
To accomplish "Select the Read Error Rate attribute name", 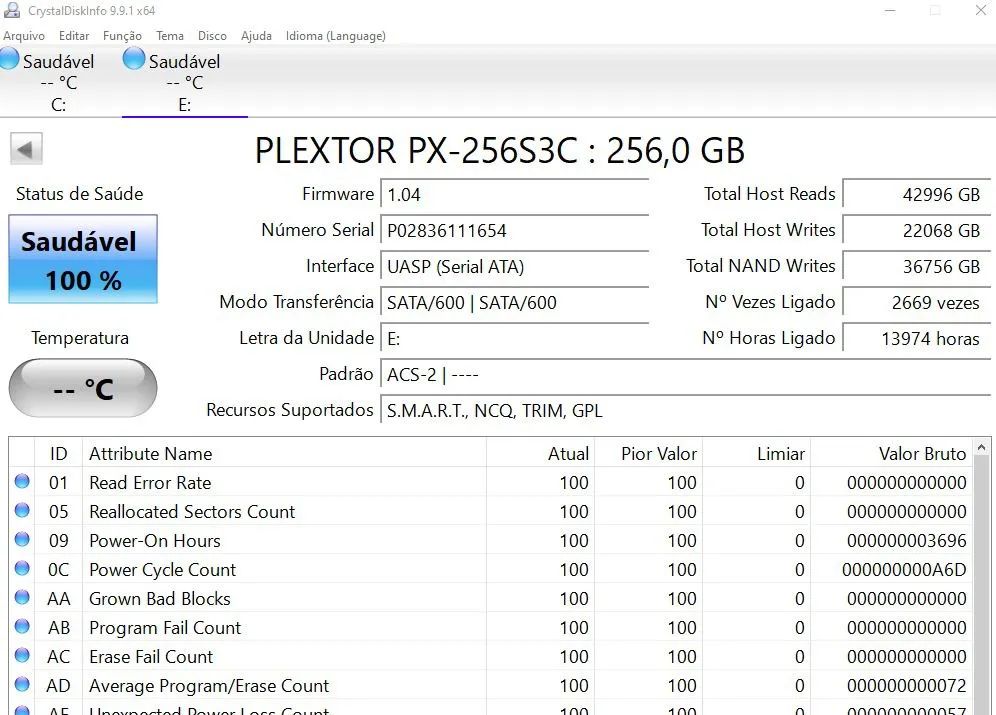I will (150, 483).
